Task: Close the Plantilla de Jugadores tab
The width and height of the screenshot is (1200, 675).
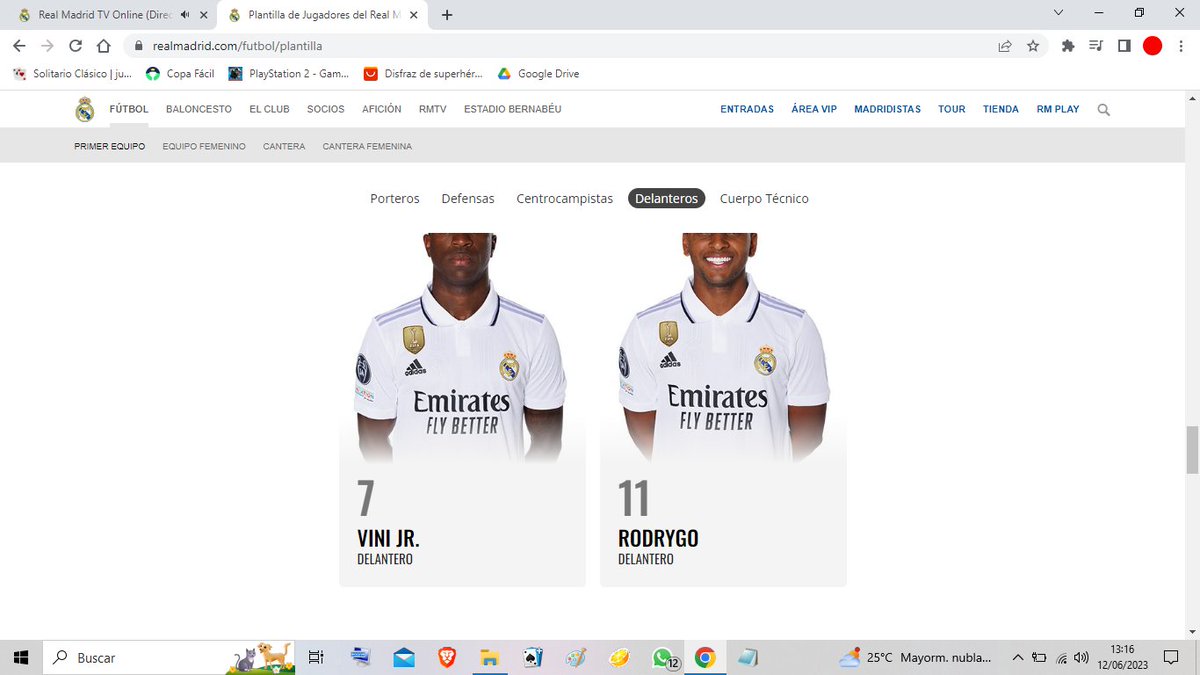Action: (x=413, y=15)
